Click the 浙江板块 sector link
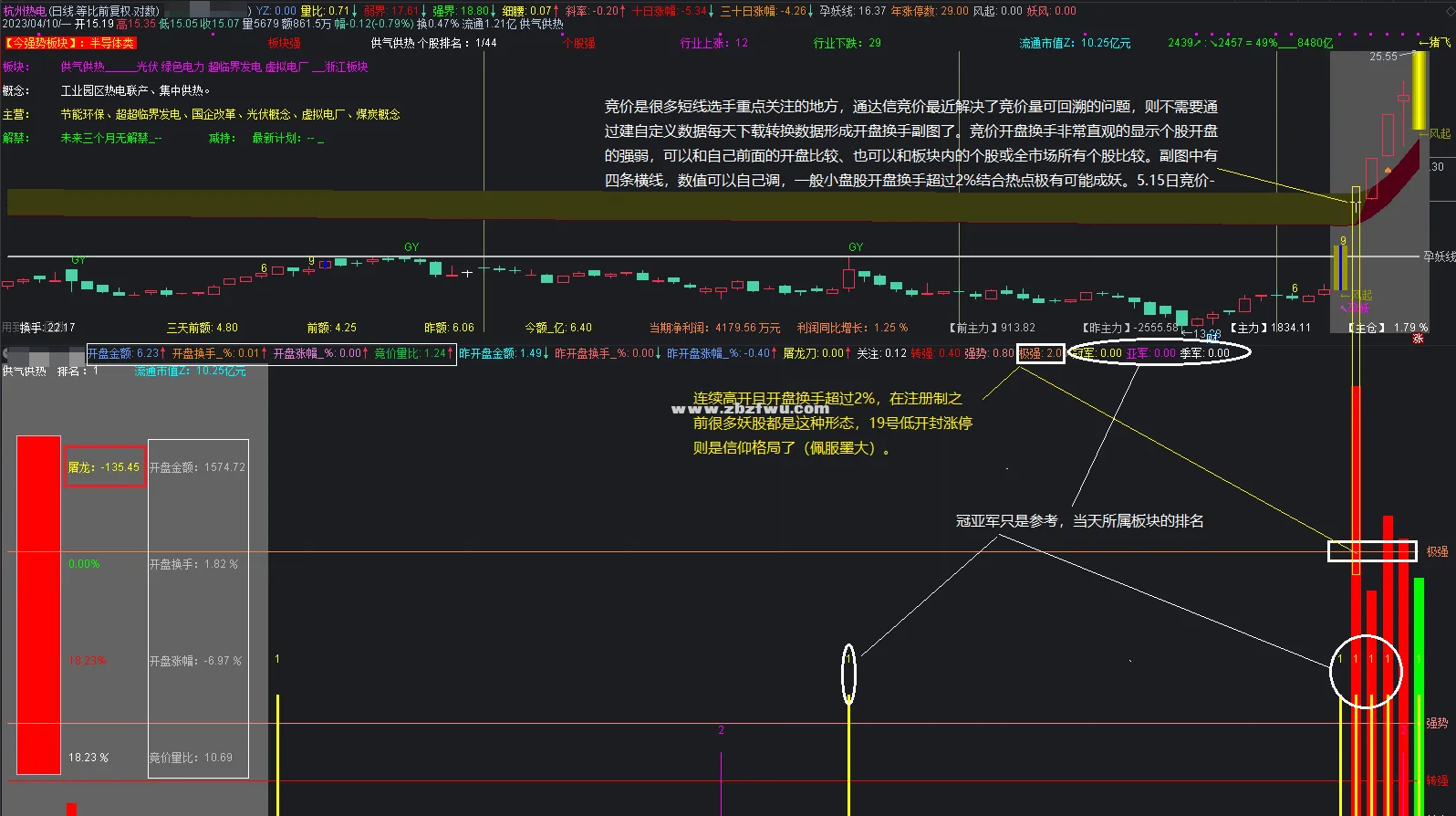Image resolution: width=1456 pixels, height=816 pixels. pyautogui.click(x=347, y=67)
